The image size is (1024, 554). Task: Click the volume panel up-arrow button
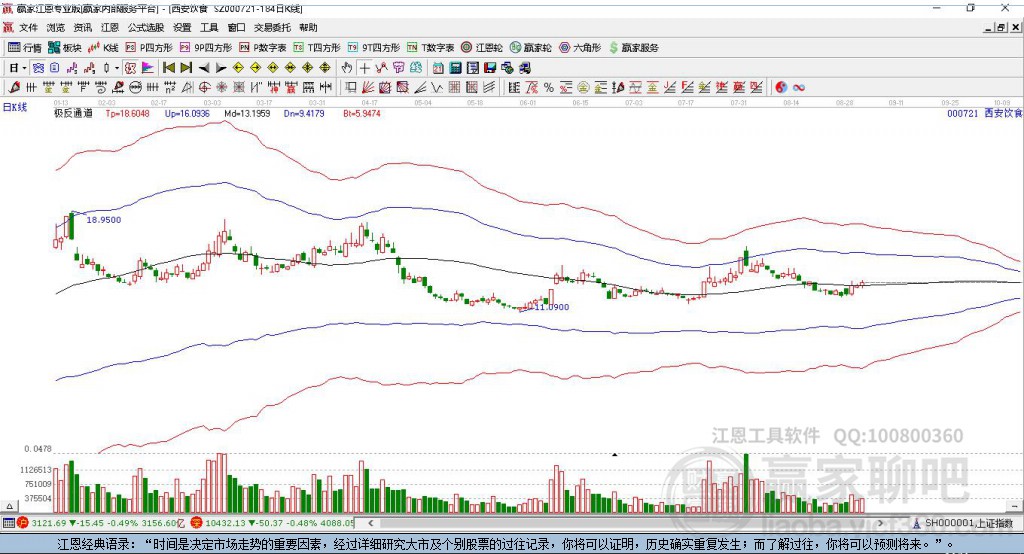[x=9, y=506]
